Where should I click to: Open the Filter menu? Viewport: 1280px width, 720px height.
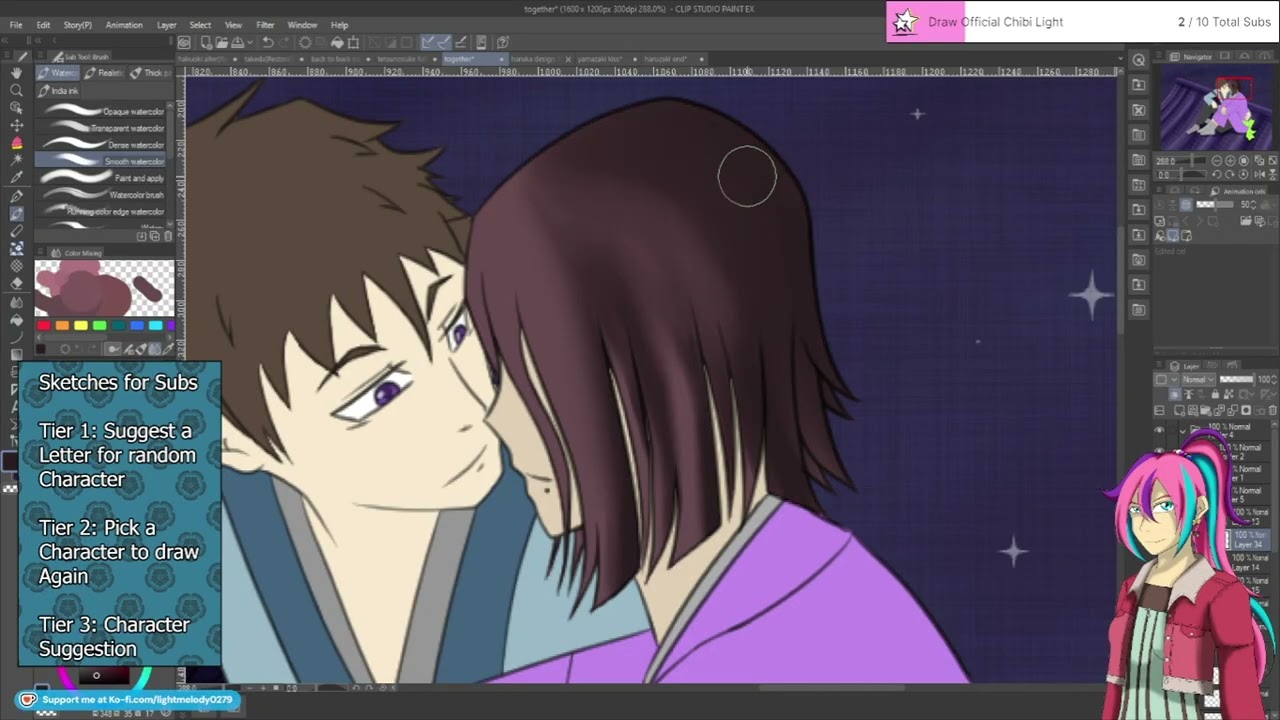click(x=265, y=25)
